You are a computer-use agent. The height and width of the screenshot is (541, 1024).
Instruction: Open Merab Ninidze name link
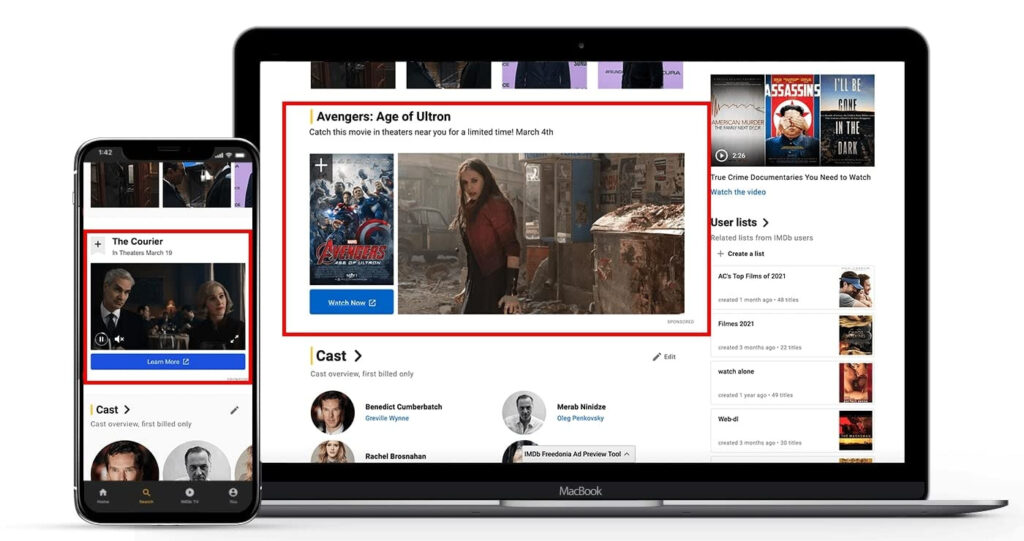pos(581,406)
